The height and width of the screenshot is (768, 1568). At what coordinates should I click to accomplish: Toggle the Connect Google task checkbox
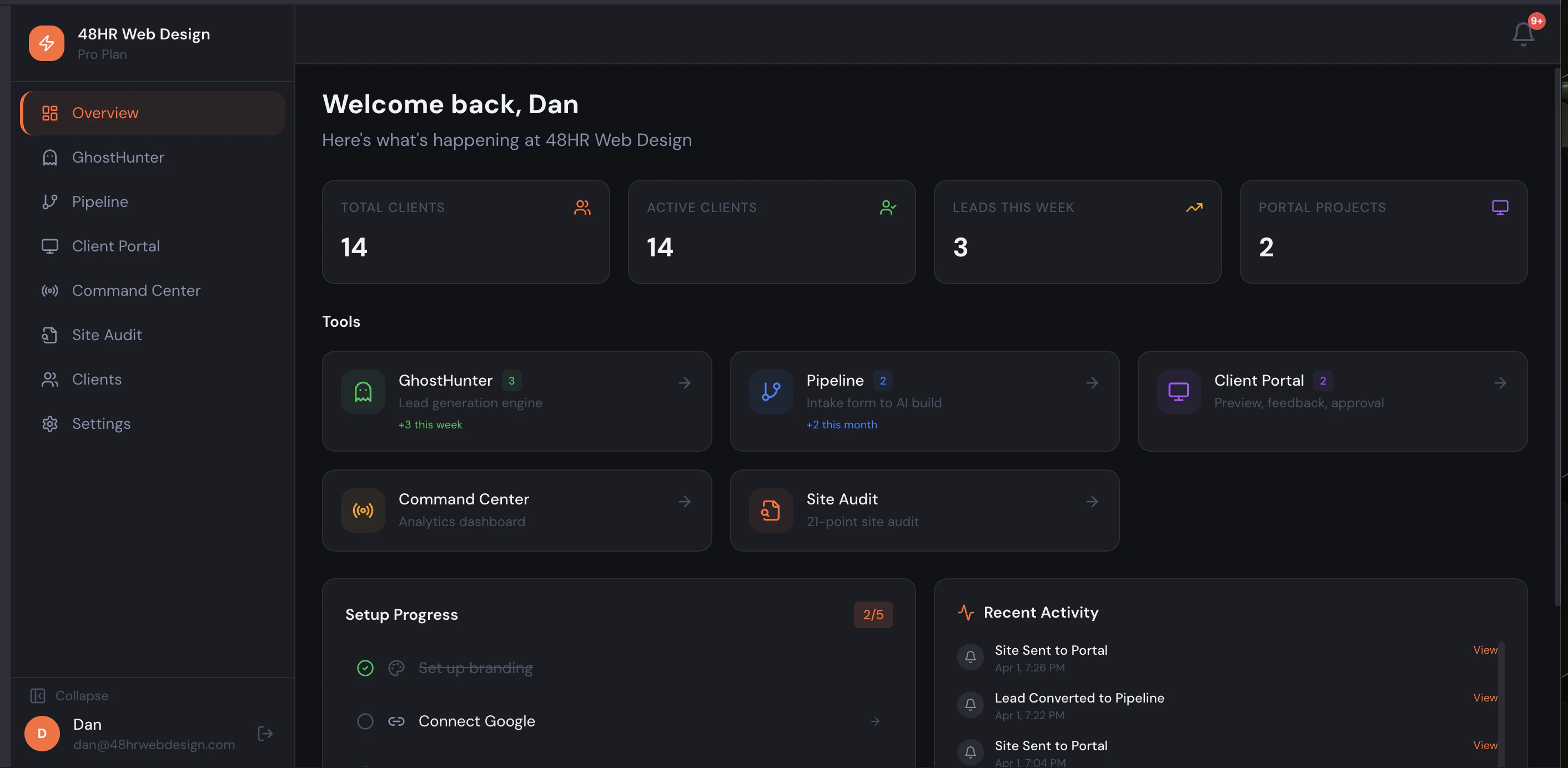365,722
